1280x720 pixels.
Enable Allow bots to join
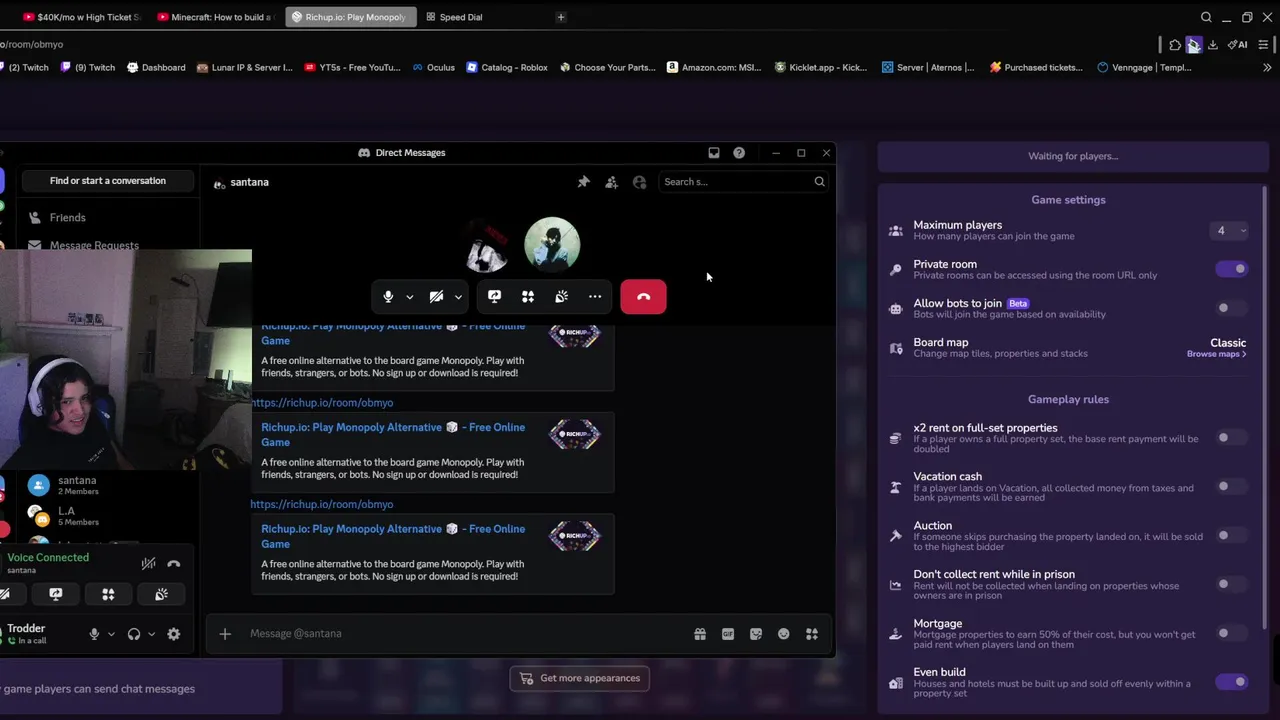pos(1232,308)
